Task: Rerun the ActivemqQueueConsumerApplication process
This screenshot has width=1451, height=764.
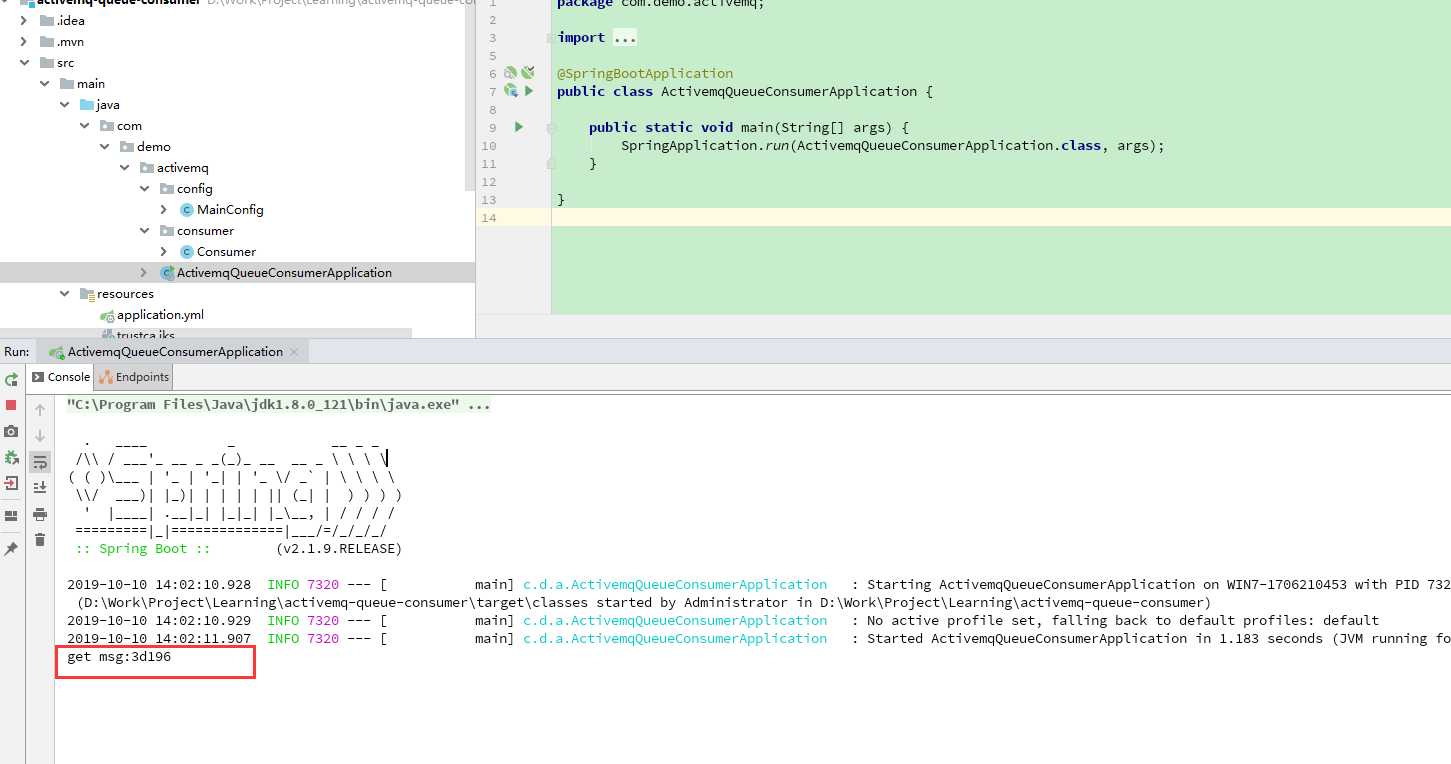Action: click(11, 380)
